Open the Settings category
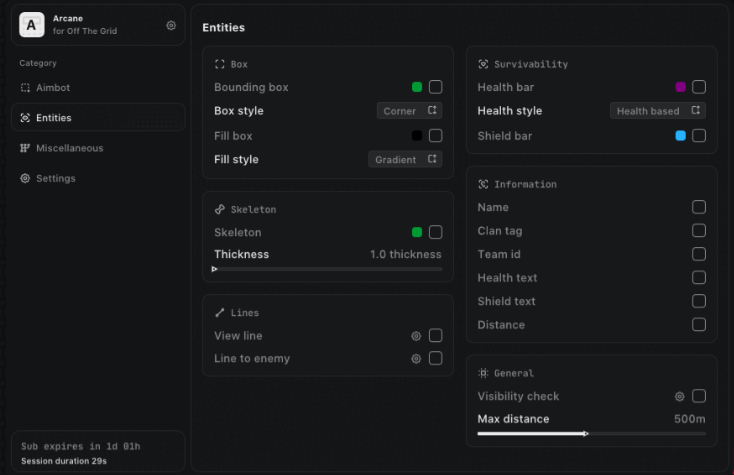Viewport: 734px width, 475px height. click(x=55, y=178)
